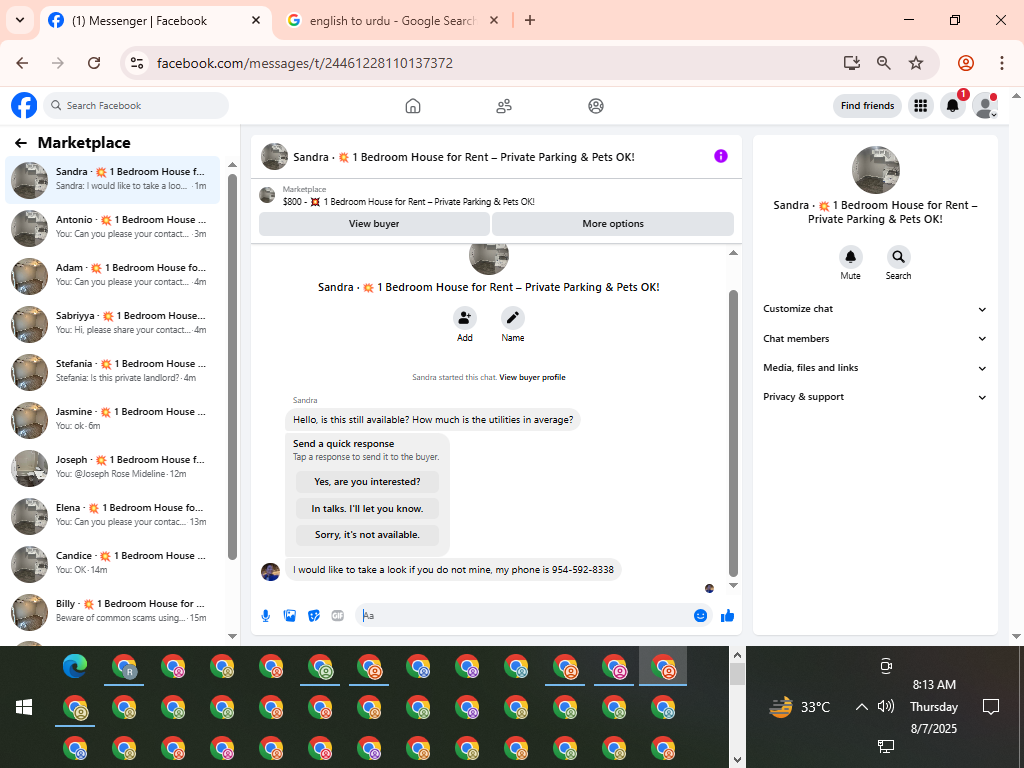Open the account profile avatar menu
The height and width of the screenshot is (768, 1024).
point(985,106)
